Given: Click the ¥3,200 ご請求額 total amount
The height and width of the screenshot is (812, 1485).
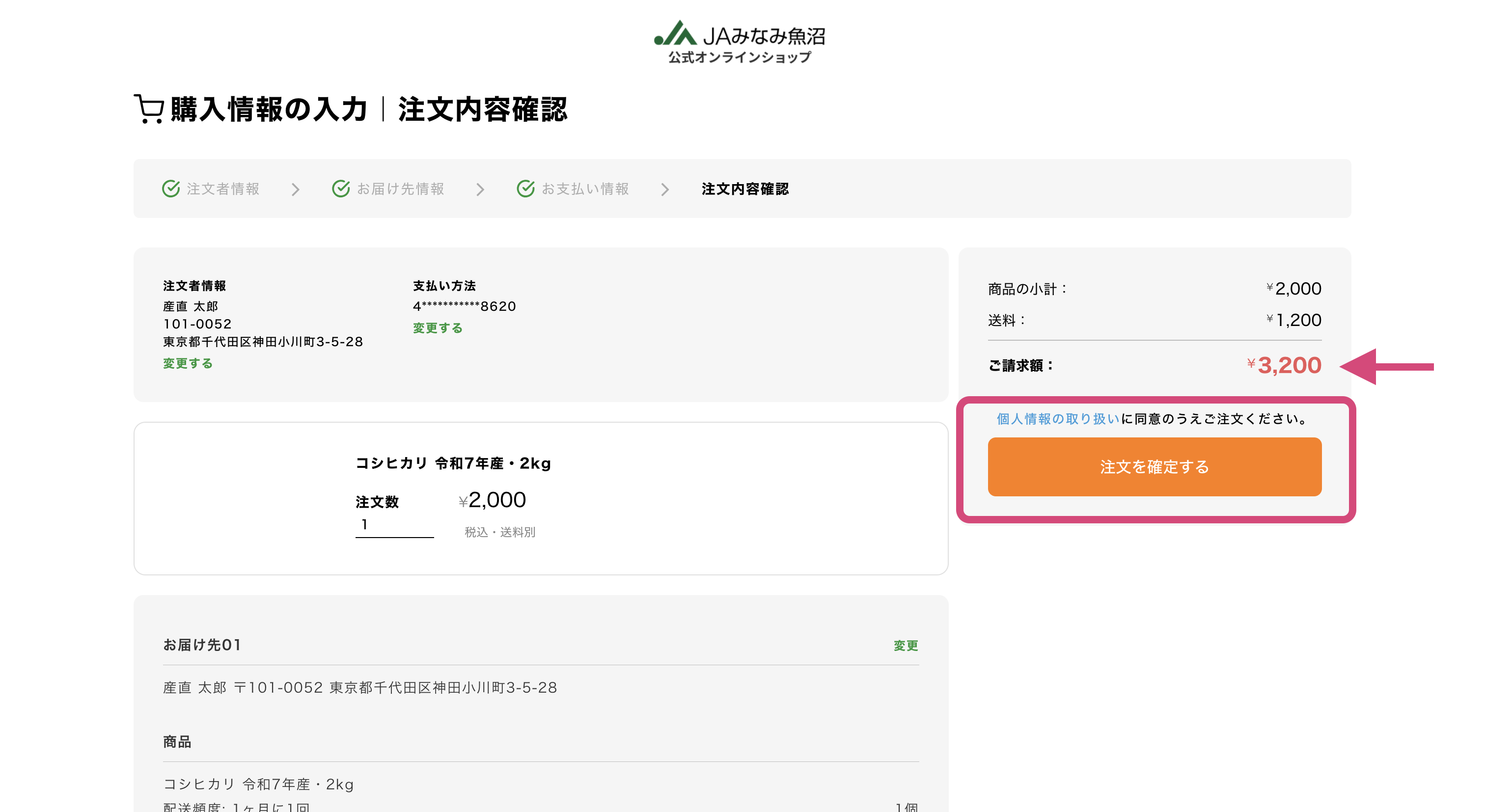Looking at the screenshot, I should (1284, 365).
